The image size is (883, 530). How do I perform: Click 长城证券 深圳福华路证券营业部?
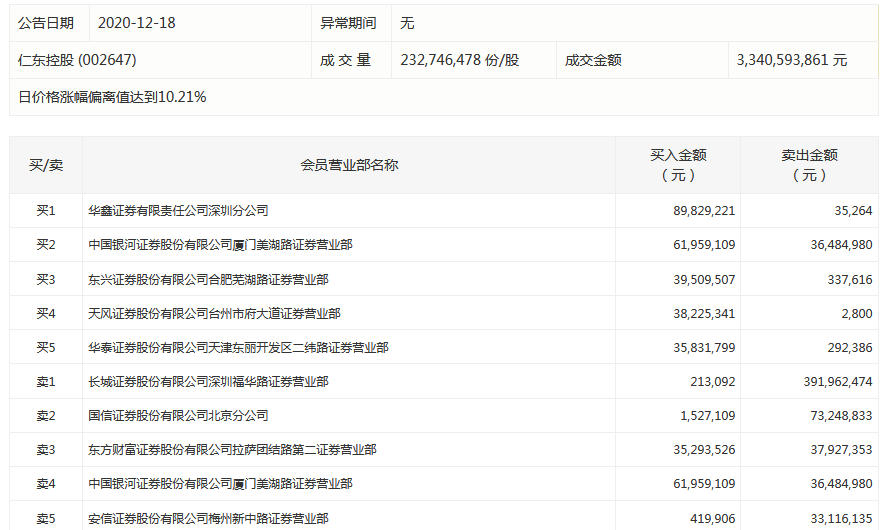[208, 381]
